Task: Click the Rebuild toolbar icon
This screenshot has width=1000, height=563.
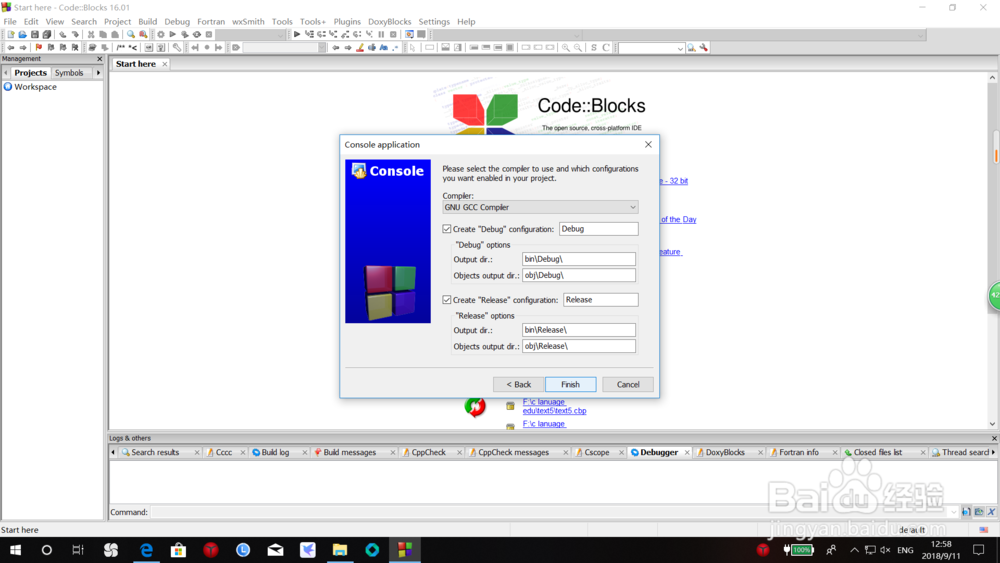Action: (x=196, y=34)
